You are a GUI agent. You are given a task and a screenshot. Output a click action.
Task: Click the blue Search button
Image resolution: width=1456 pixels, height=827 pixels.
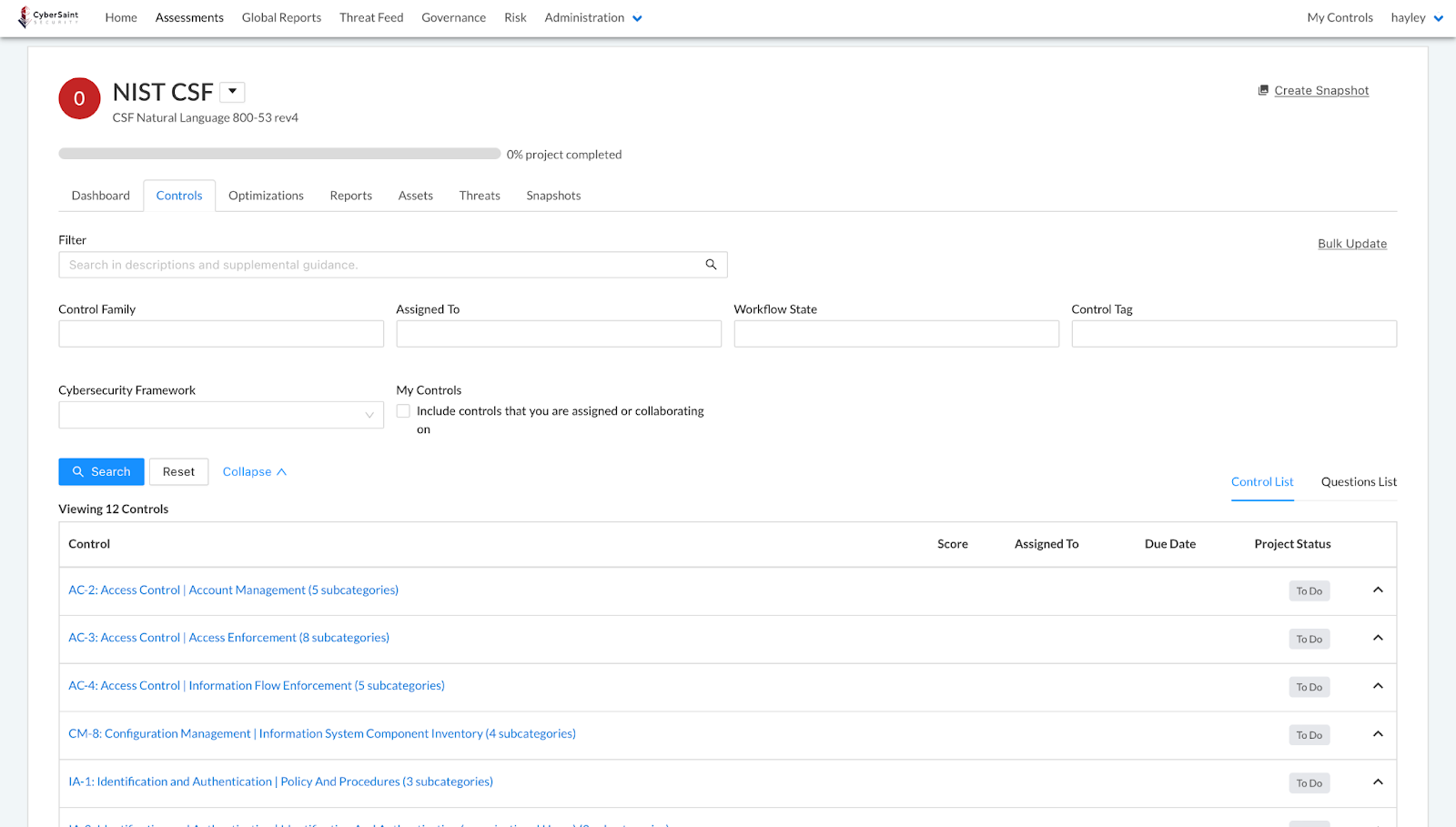[101, 471]
